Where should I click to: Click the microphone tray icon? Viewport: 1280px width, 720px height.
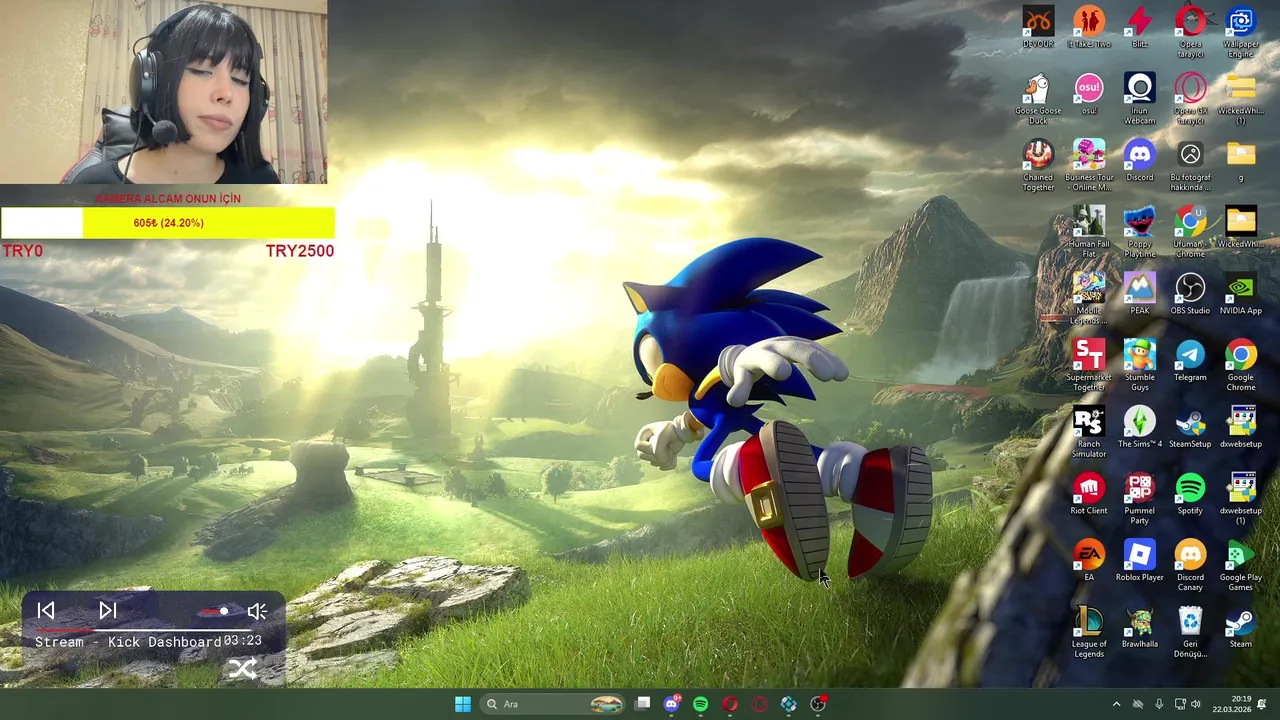coord(1159,704)
